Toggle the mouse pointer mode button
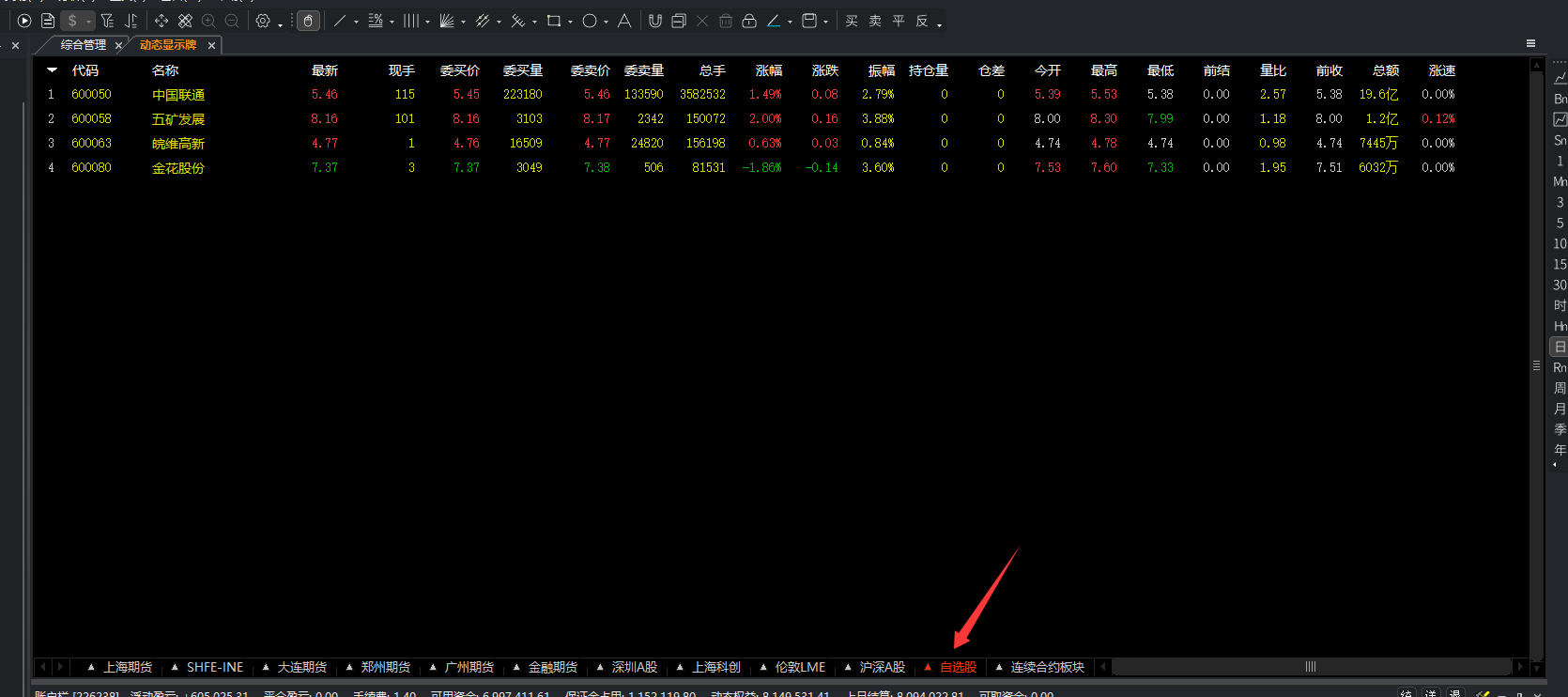The height and width of the screenshot is (697, 1568). pyautogui.click(x=308, y=21)
